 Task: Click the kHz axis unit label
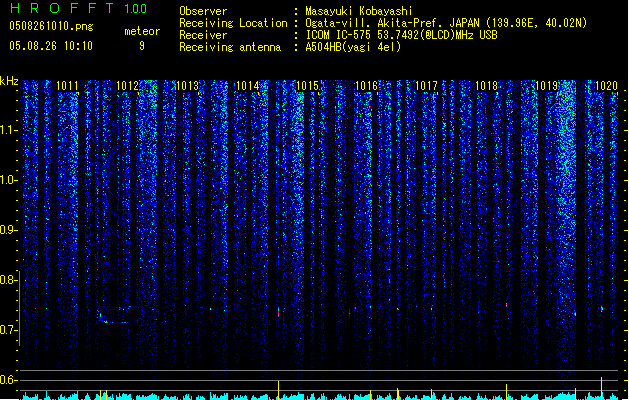9,81
